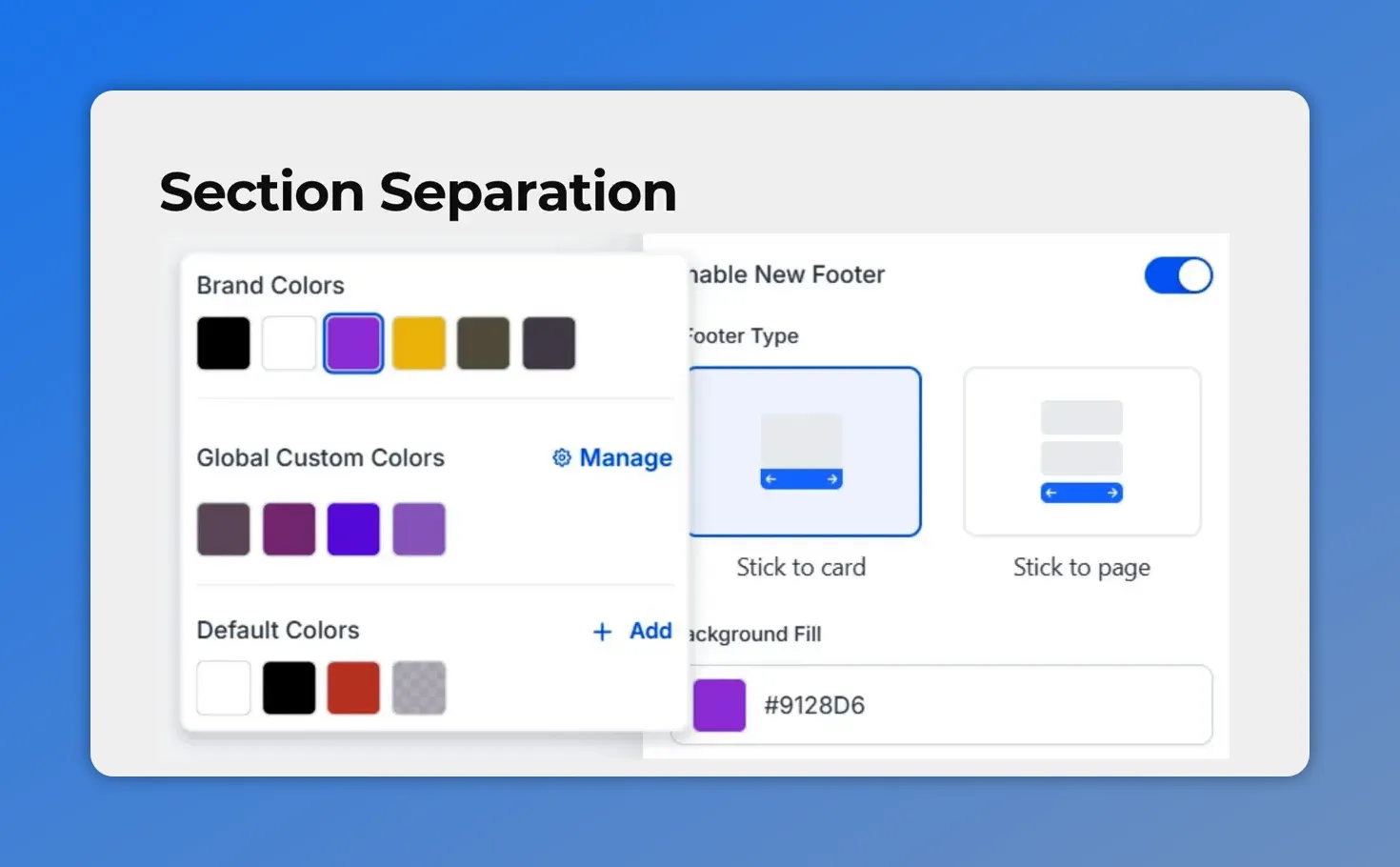Click the Section Separation heading
The height and width of the screenshot is (867, 1400).
417,192
